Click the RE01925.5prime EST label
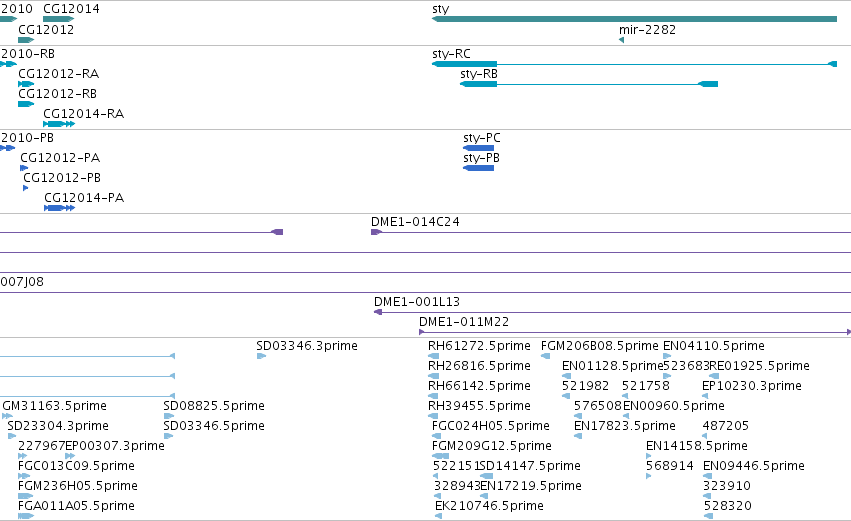Screen dimensions: 851x521 pos(760,366)
